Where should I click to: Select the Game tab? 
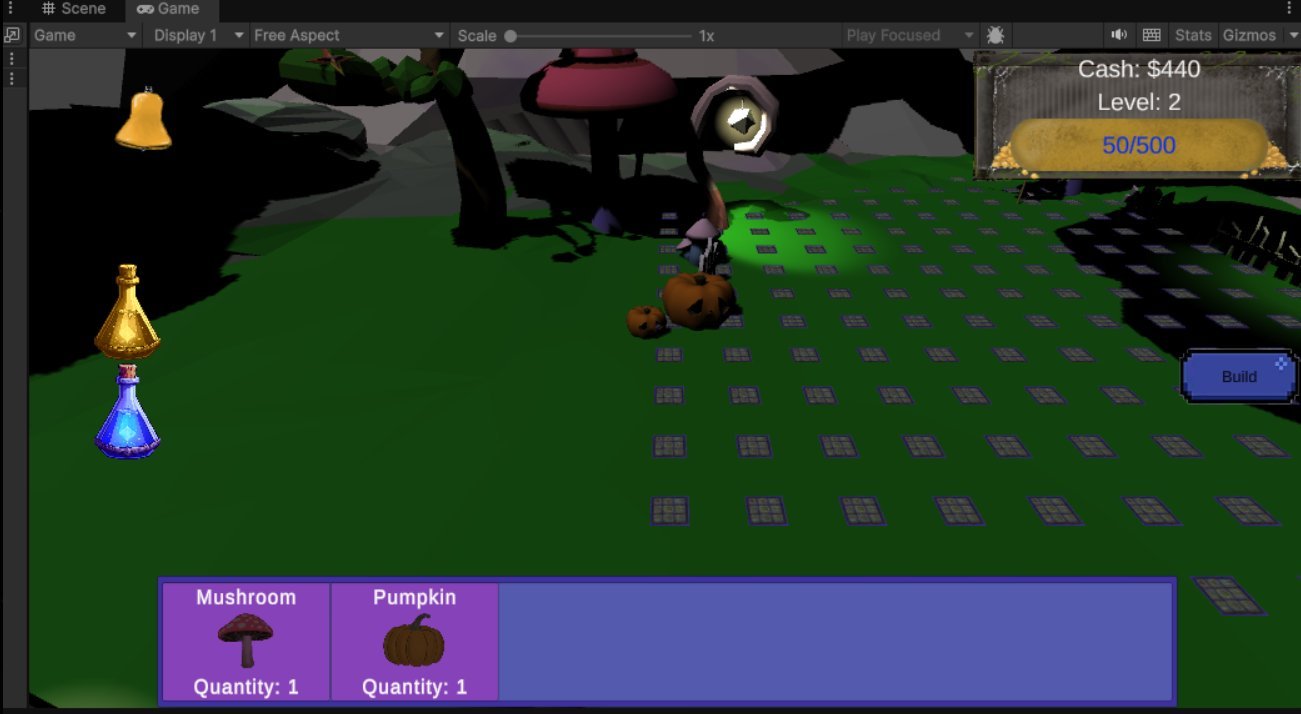pos(168,9)
